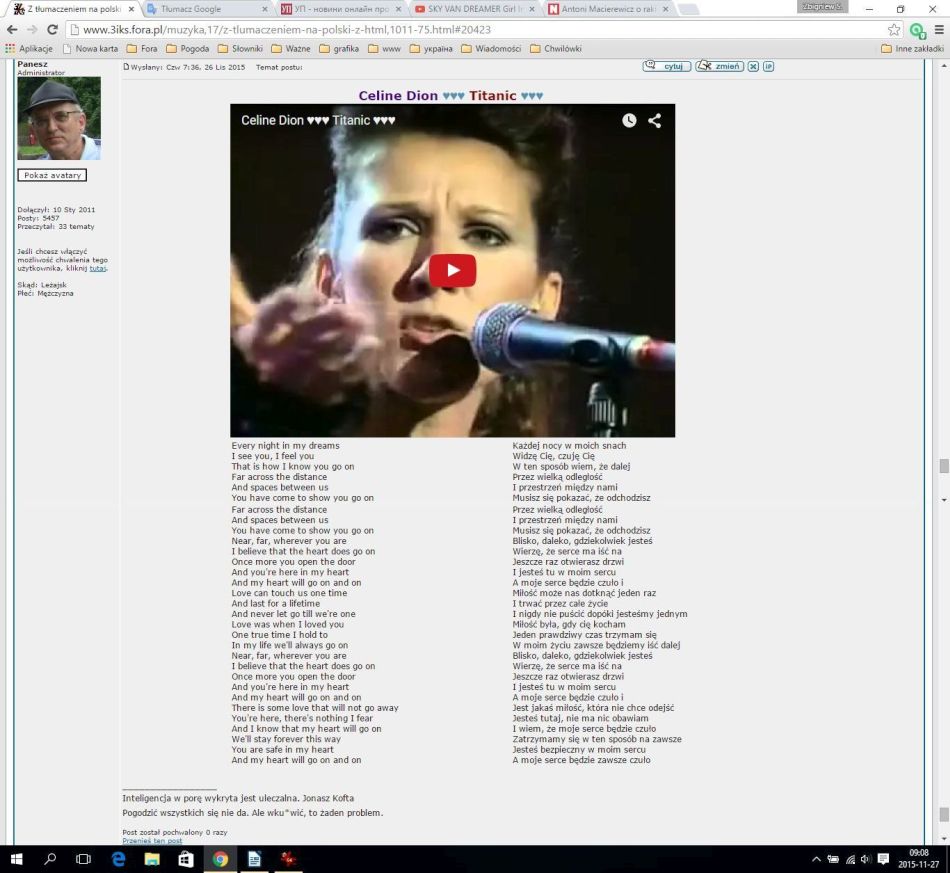This screenshot has width=950, height=873.
Task: Open the Chwilówki bookmarks folder
Action: click(556, 48)
